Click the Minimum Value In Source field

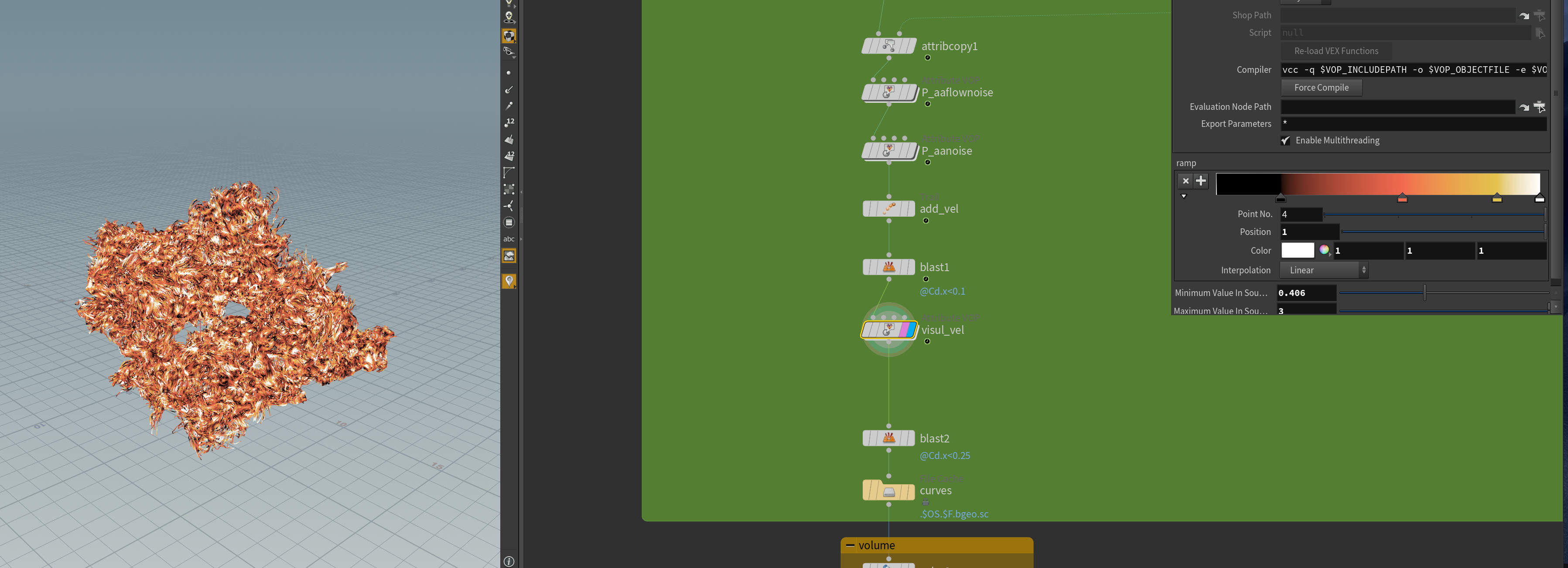pos(1306,293)
